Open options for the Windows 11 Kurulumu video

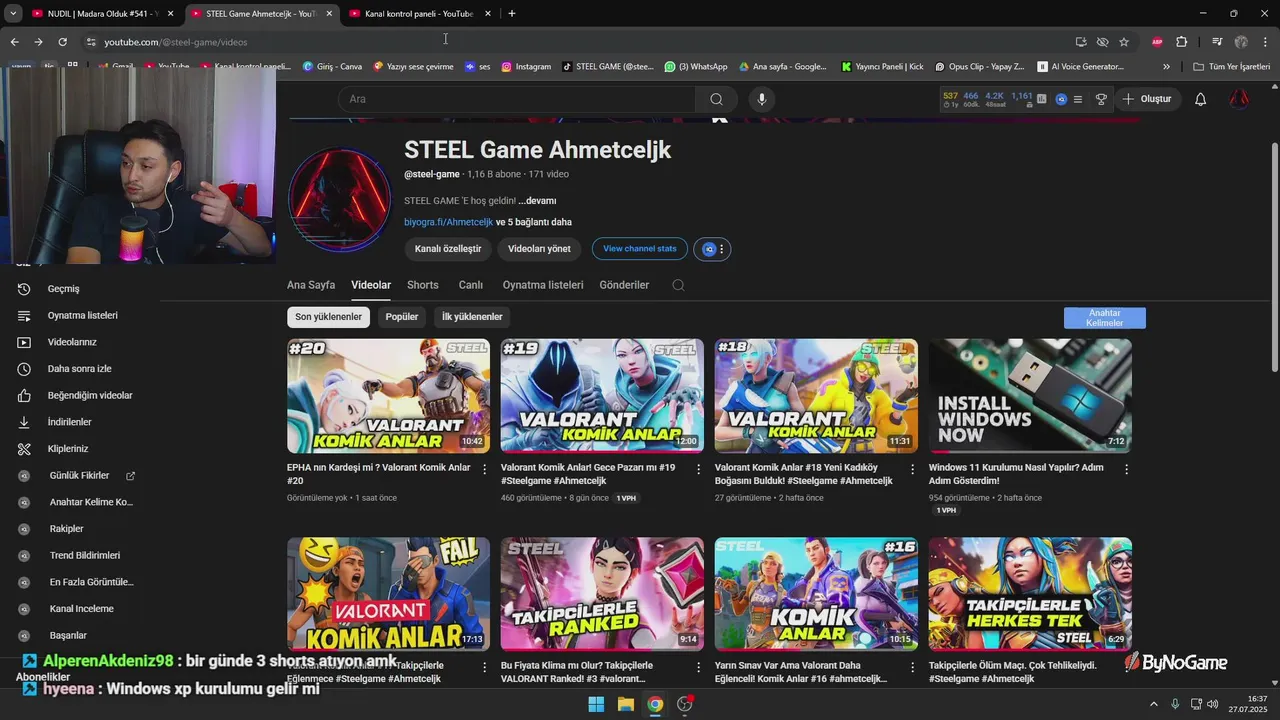[1126, 469]
